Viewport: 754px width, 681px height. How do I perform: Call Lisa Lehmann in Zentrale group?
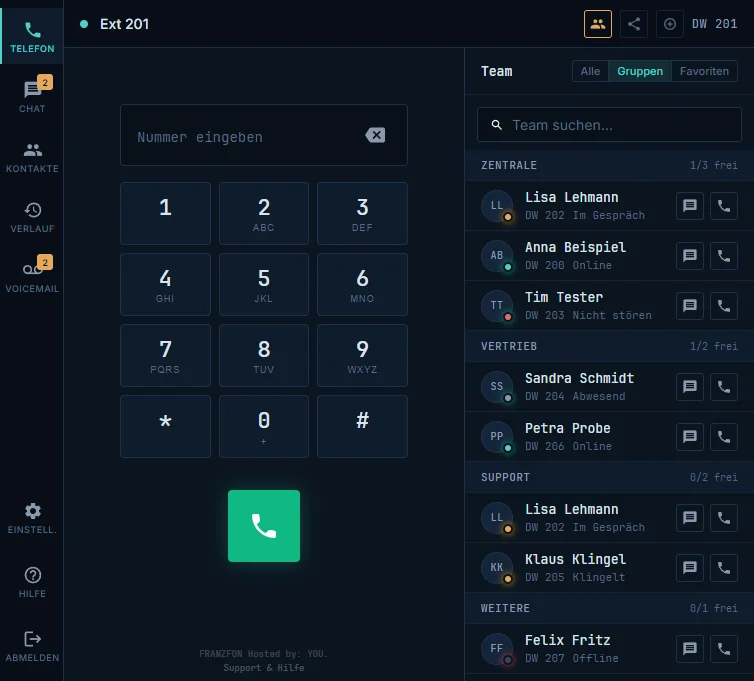point(724,206)
